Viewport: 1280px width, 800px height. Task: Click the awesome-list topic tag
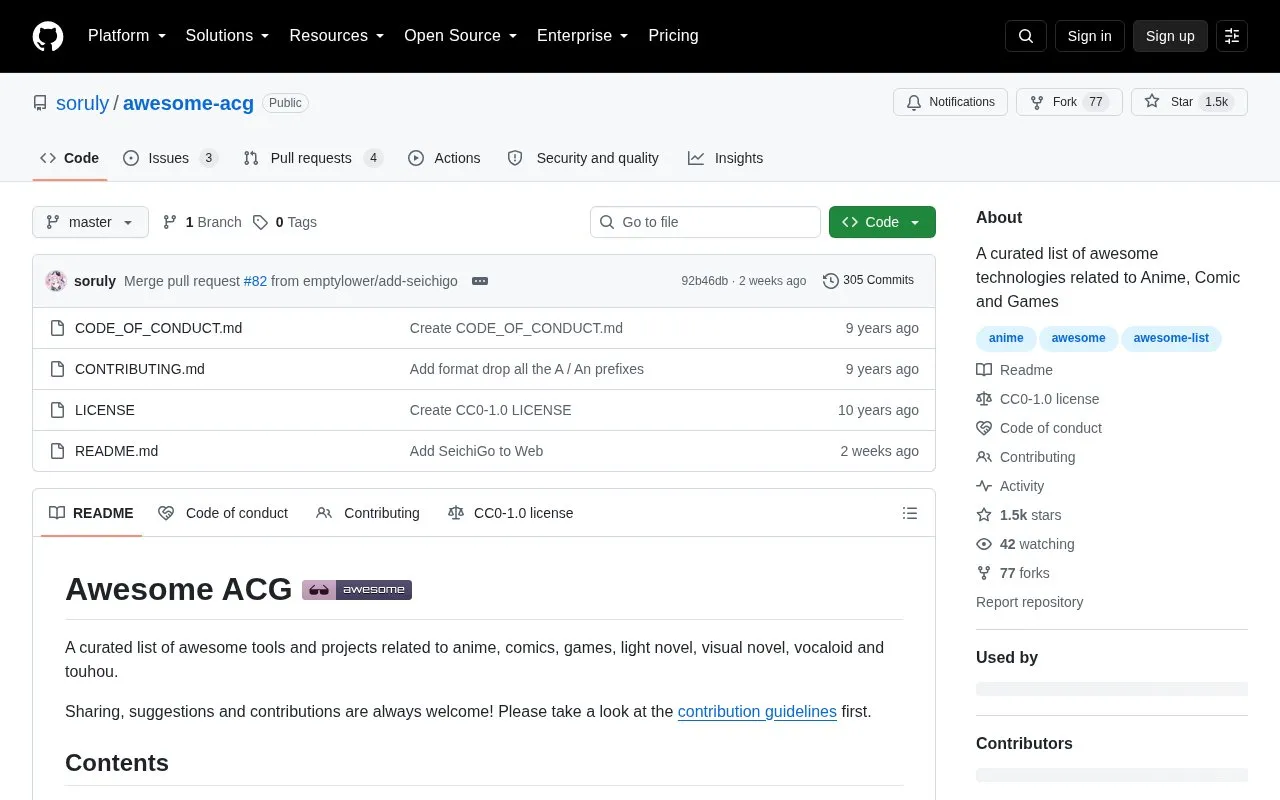1171,338
